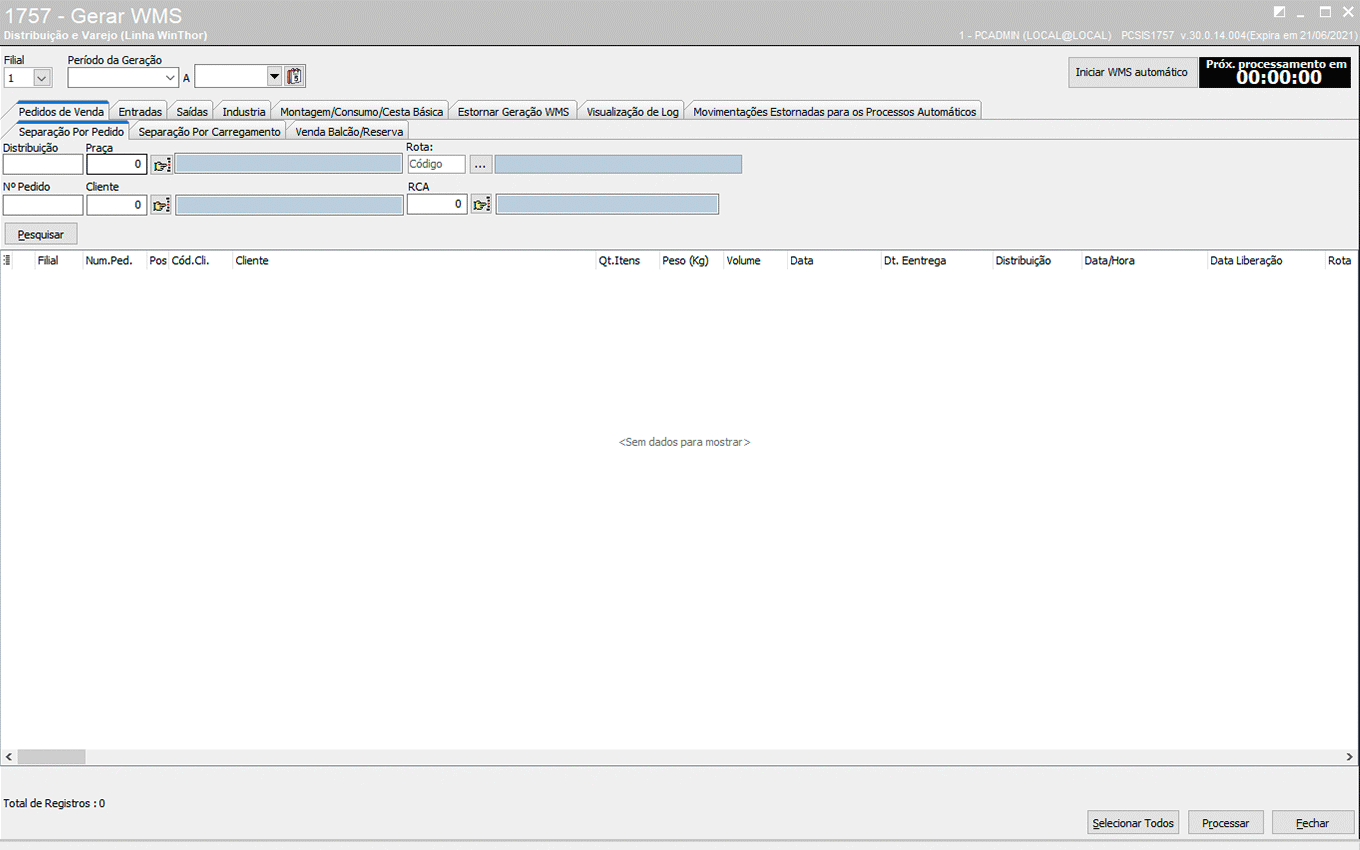Open the Estornar Geração WMS tab

click(x=513, y=112)
